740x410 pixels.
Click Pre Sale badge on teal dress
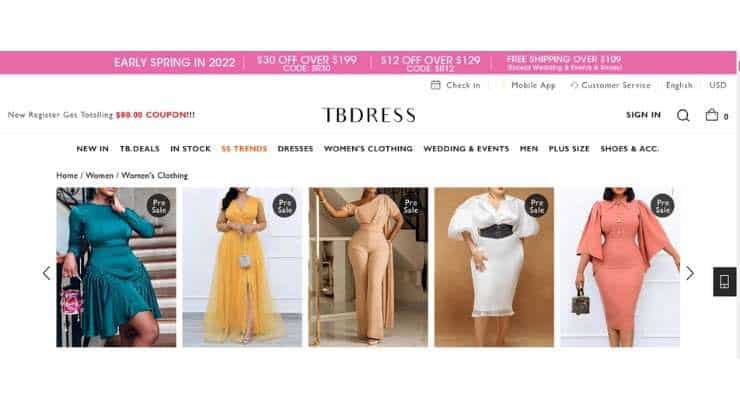coord(158,206)
